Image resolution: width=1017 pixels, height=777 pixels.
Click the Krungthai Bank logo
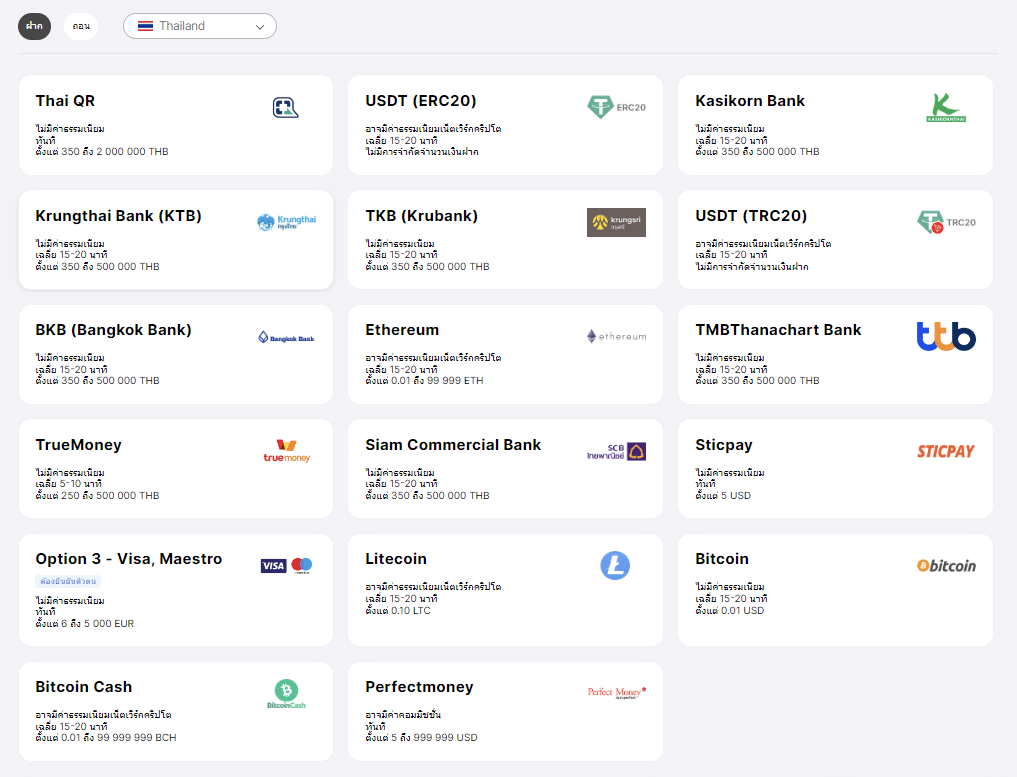[x=287, y=222]
